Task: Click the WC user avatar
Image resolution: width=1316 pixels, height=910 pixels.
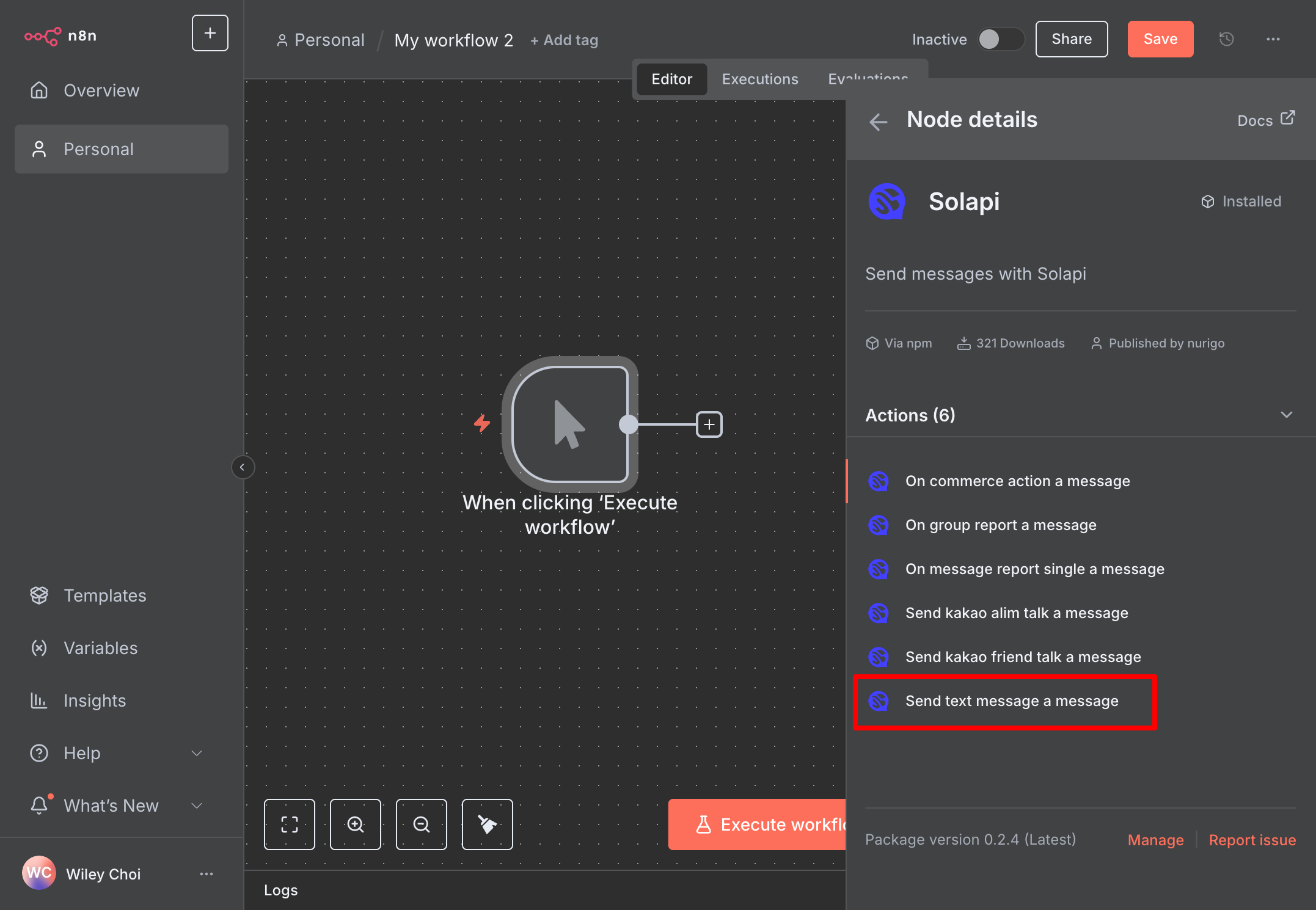Action: tap(38, 873)
